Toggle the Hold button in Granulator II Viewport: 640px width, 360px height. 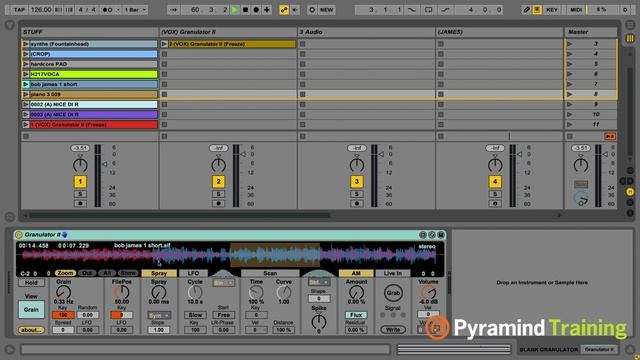coord(31,282)
